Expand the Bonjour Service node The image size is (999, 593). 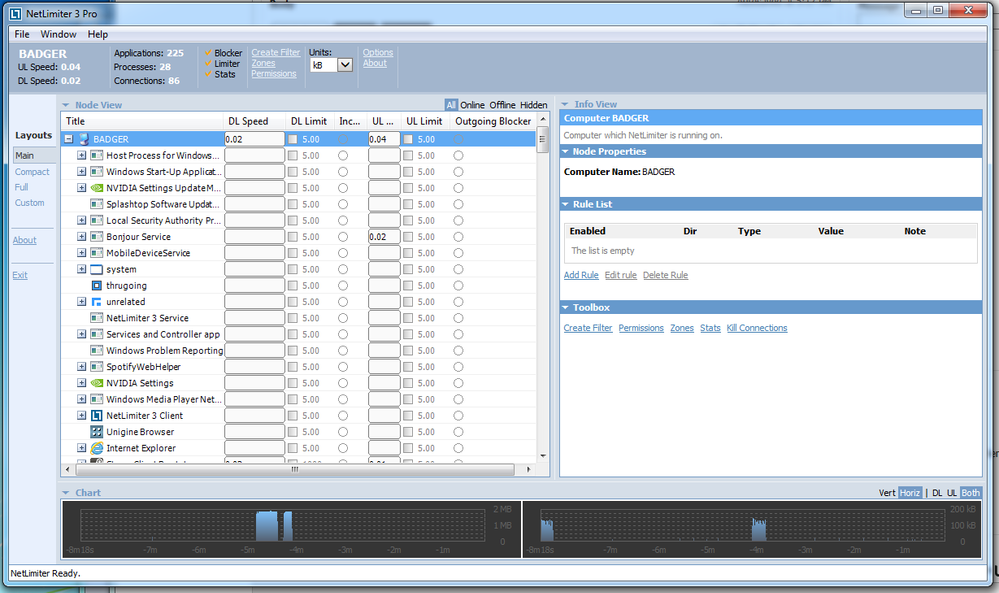coord(82,237)
